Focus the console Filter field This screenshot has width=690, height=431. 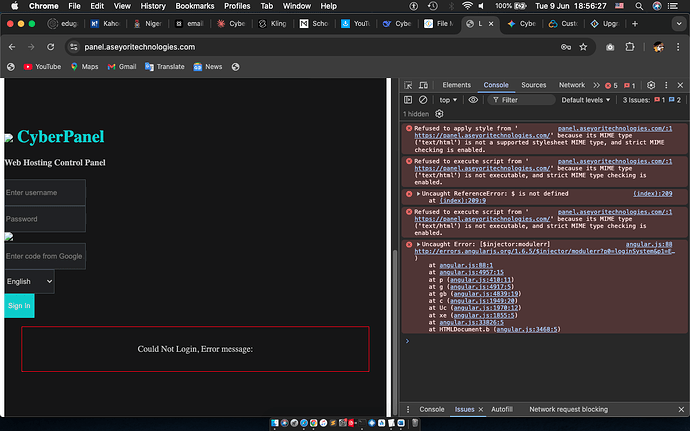(521, 100)
